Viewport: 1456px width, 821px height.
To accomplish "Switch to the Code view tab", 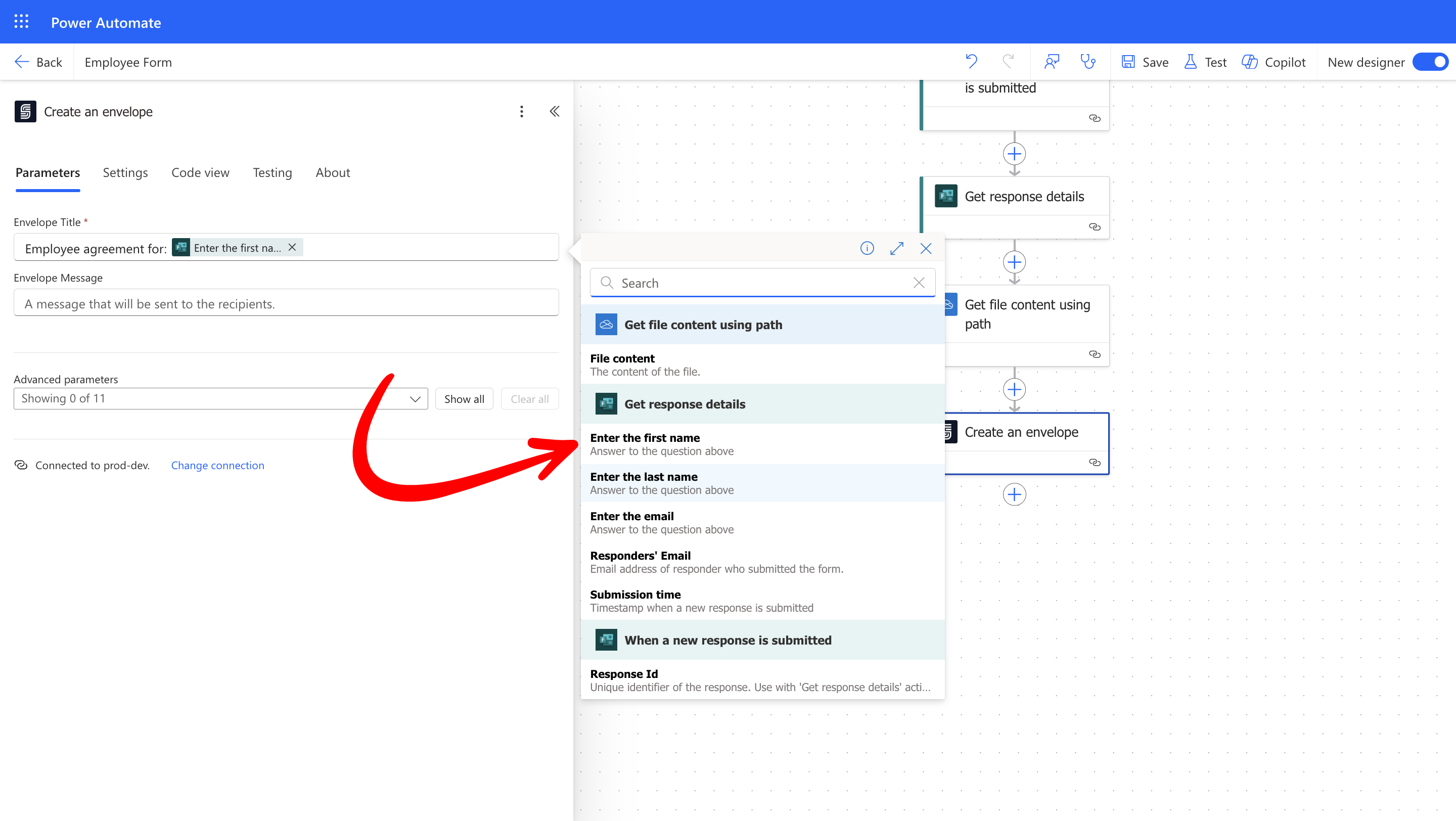I will [200, 173].
